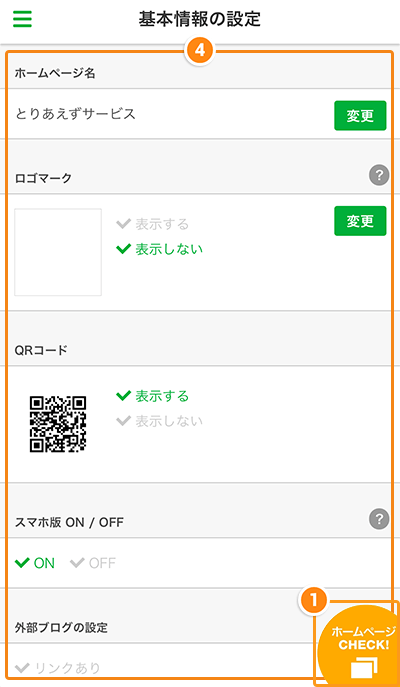Image resolution: width=400 pixels, height=687 pixels.
Task: Select 表示する for the QR code
Action: pyautogui.click(x=152, y=396)
